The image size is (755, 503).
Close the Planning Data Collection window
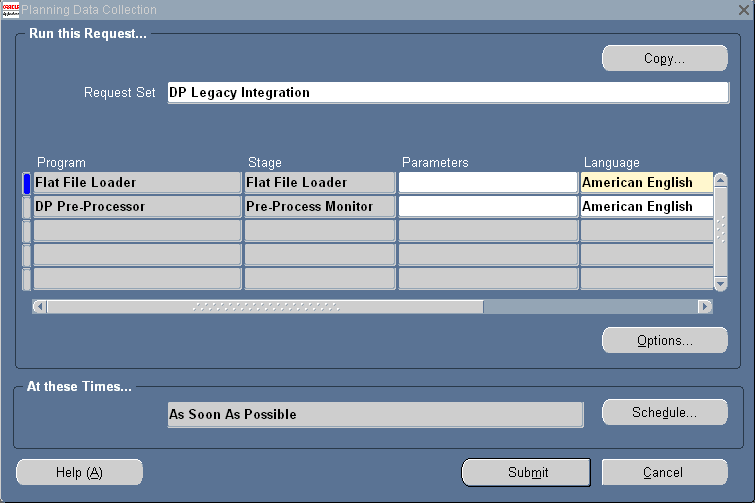[743, 10]
